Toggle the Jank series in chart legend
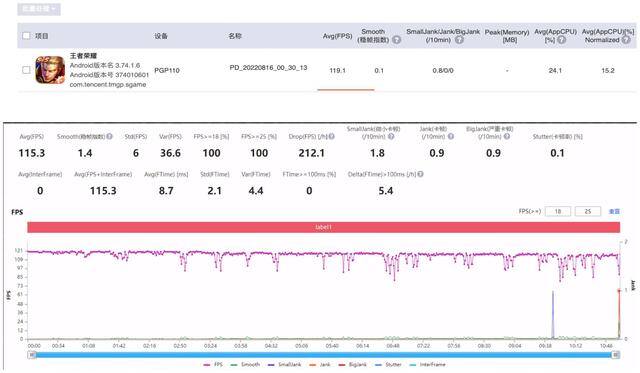Image resolution: width=640 pixels, height=373 pixels. pyautogui.click(x=320, y=364)
